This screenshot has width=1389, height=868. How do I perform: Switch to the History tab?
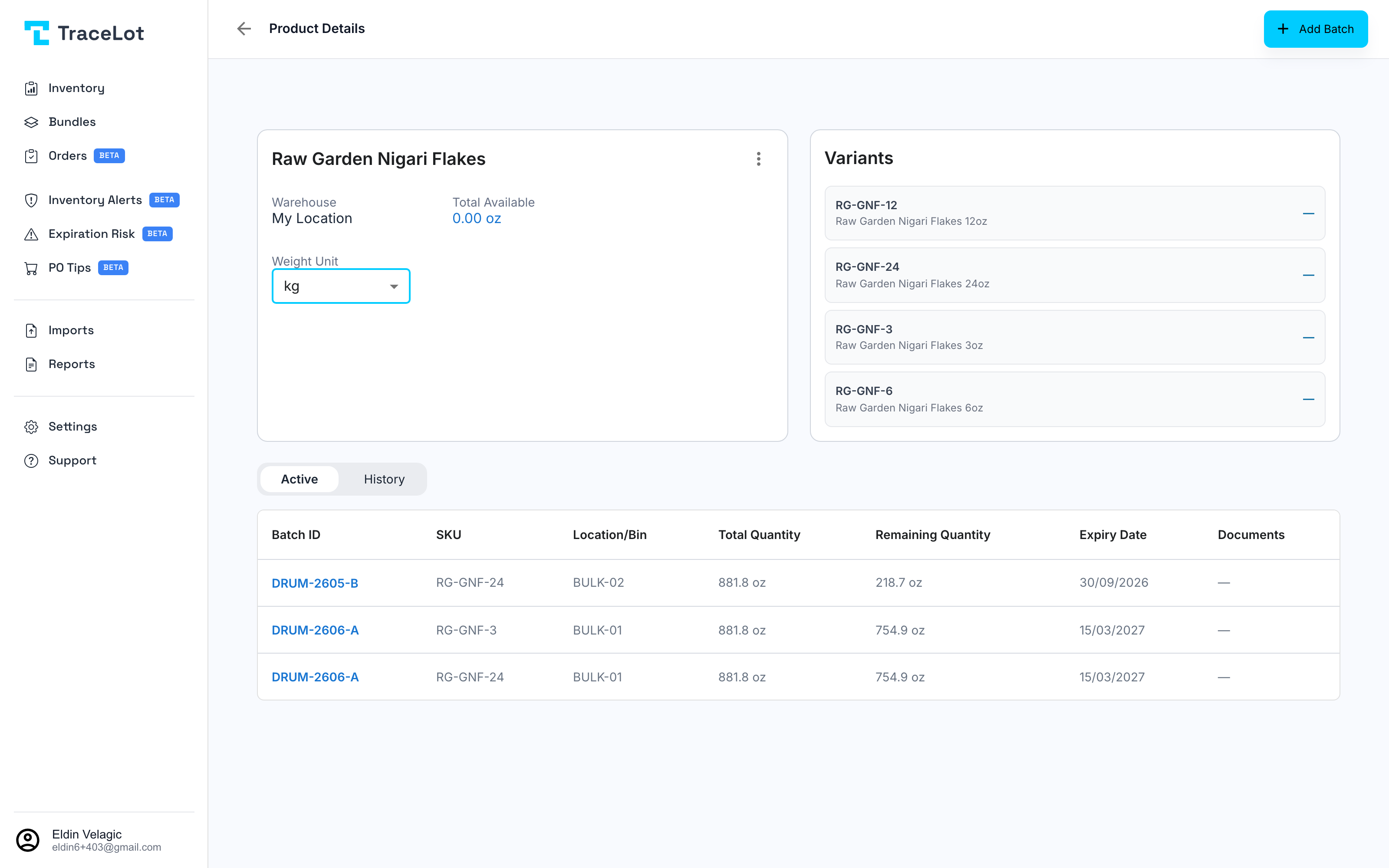(x=384, y=479)
